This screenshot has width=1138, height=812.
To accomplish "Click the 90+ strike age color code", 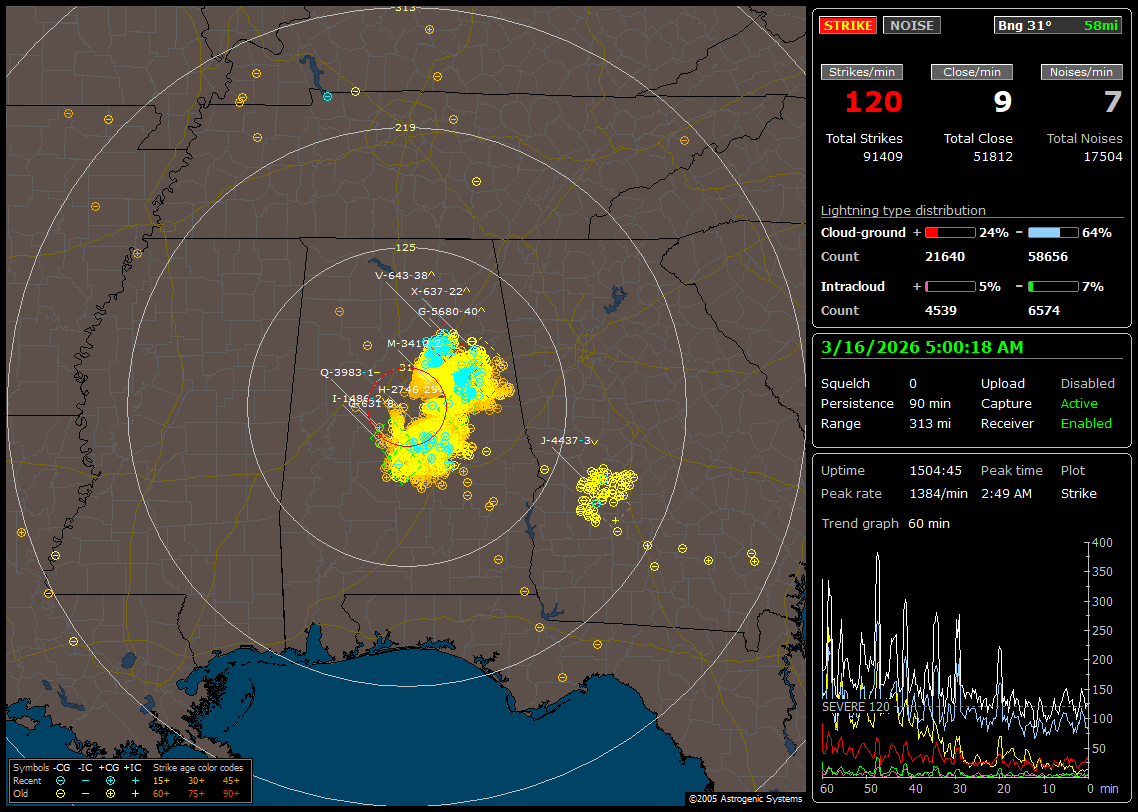I will [x=231, y=793].
